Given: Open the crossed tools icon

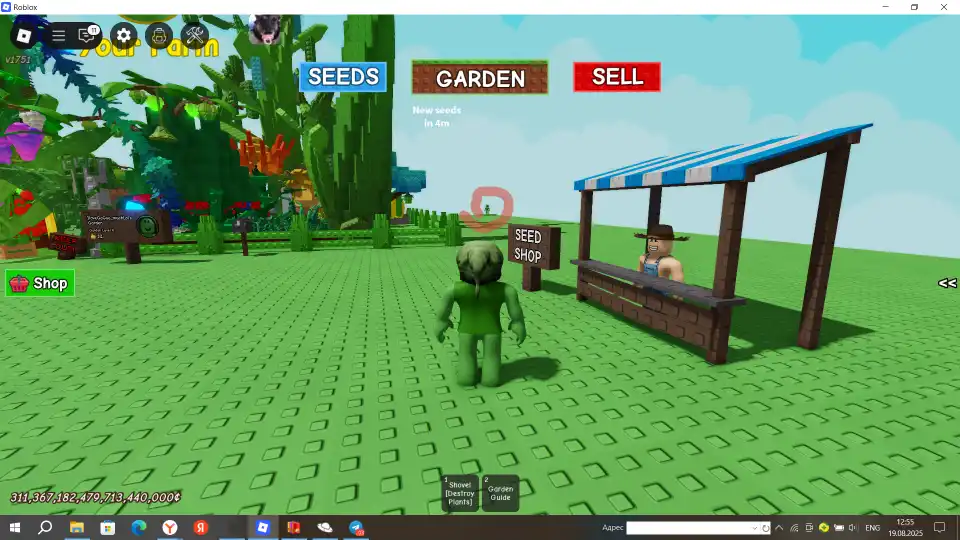Looking at the screenshot, I should click(x=195, y=36).
